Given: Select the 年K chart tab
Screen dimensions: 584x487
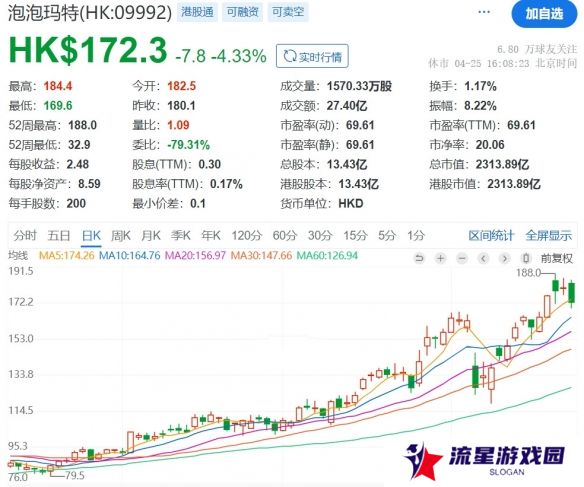Looking at the screenshot, I should 211,235.
